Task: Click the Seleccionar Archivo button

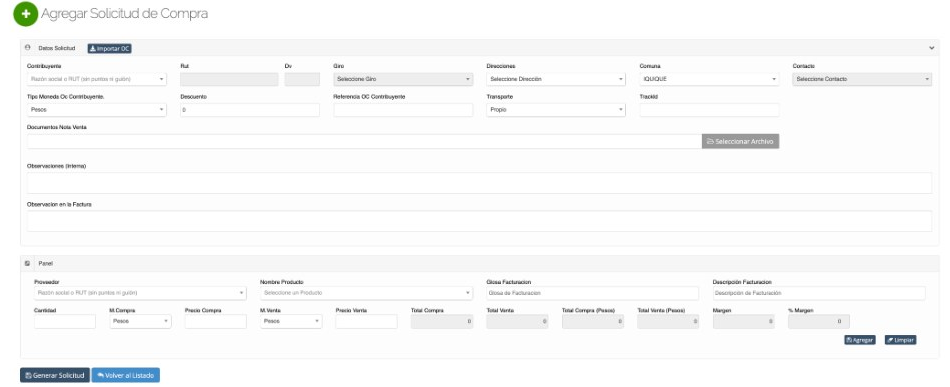Action: [740, 141]
